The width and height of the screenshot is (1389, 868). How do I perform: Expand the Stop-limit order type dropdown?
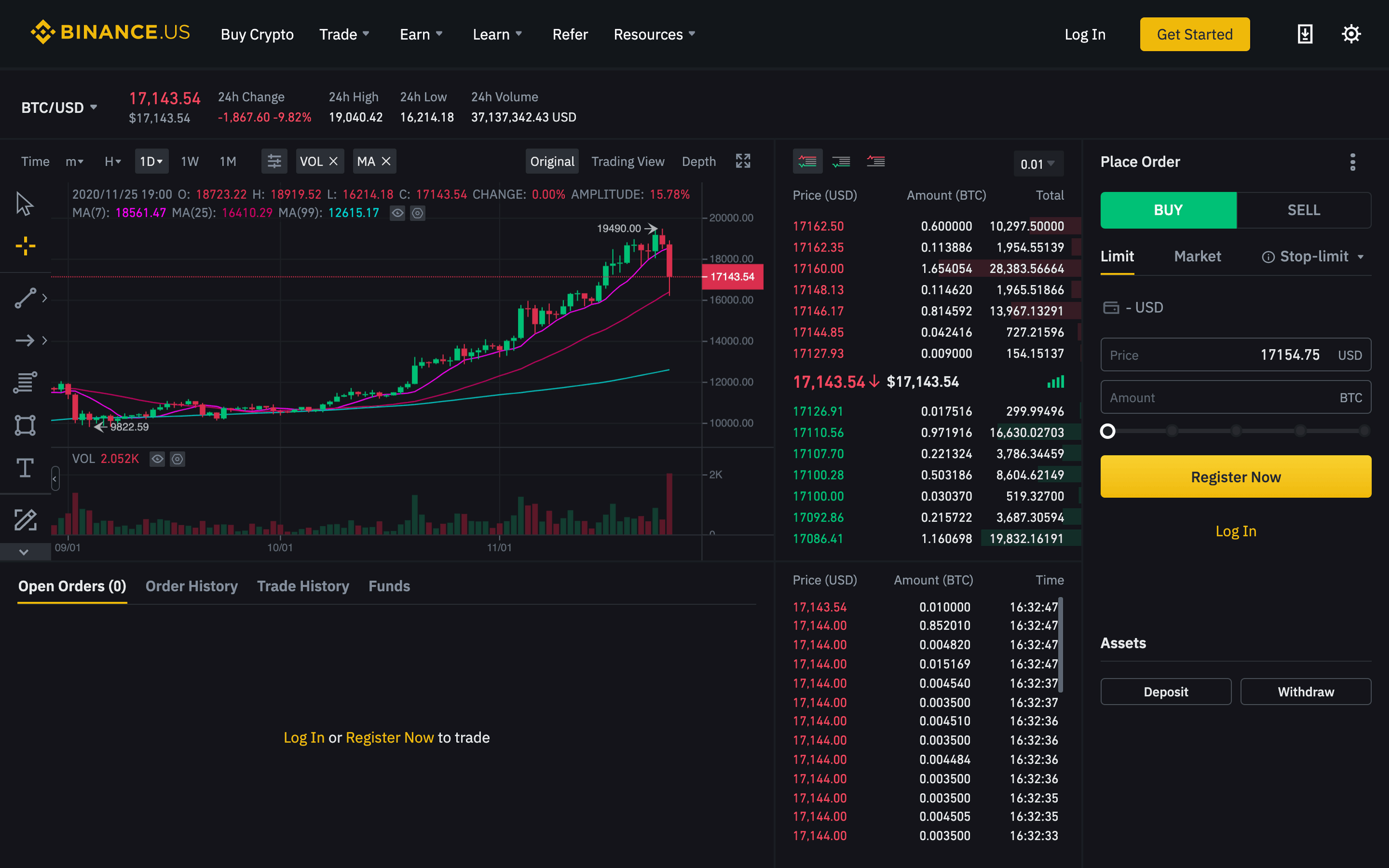(x=1361, y=256)
